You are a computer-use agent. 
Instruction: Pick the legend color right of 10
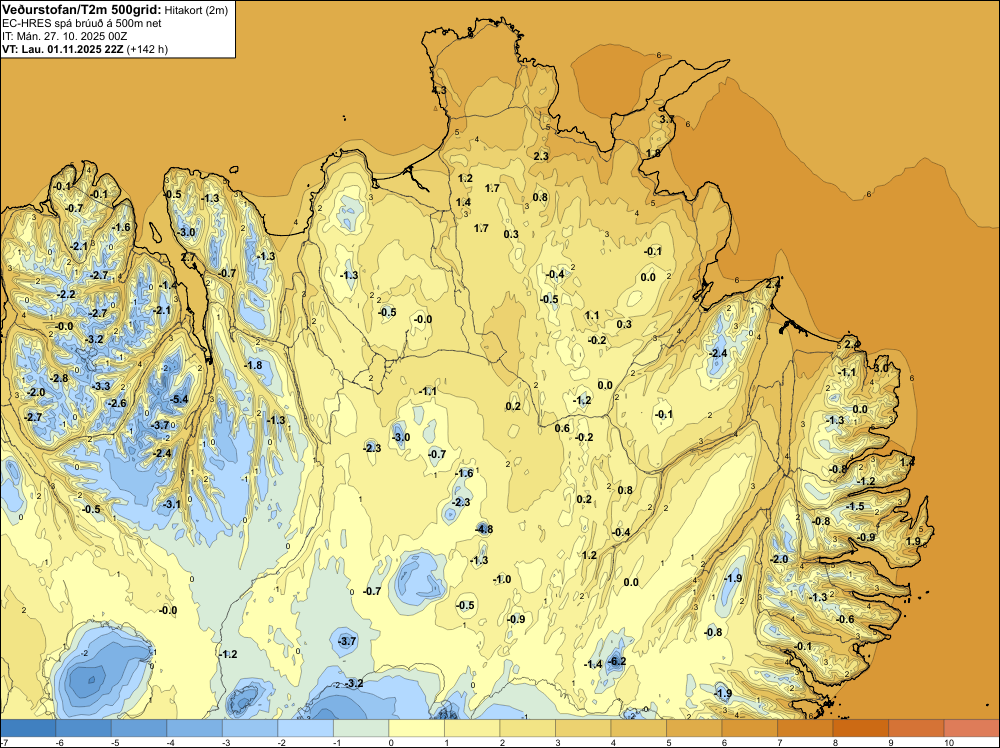tap(971, 728)
